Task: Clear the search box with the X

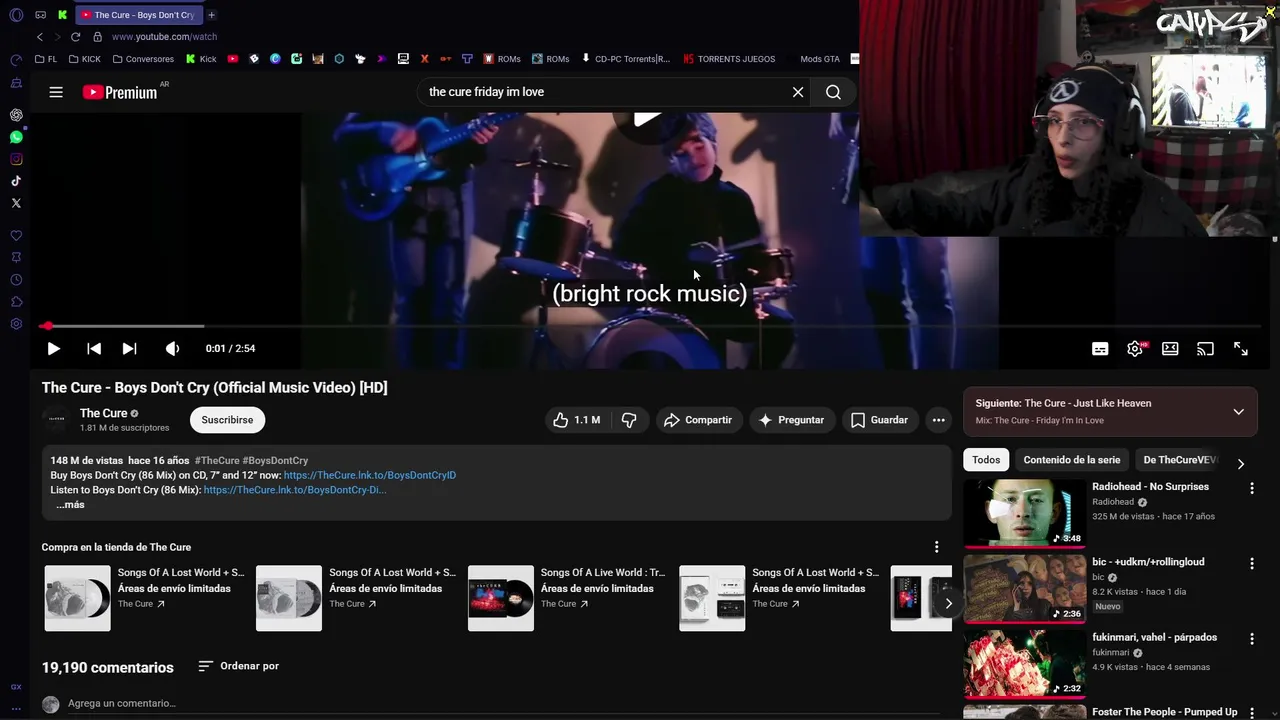Action: tap(798, 92)
